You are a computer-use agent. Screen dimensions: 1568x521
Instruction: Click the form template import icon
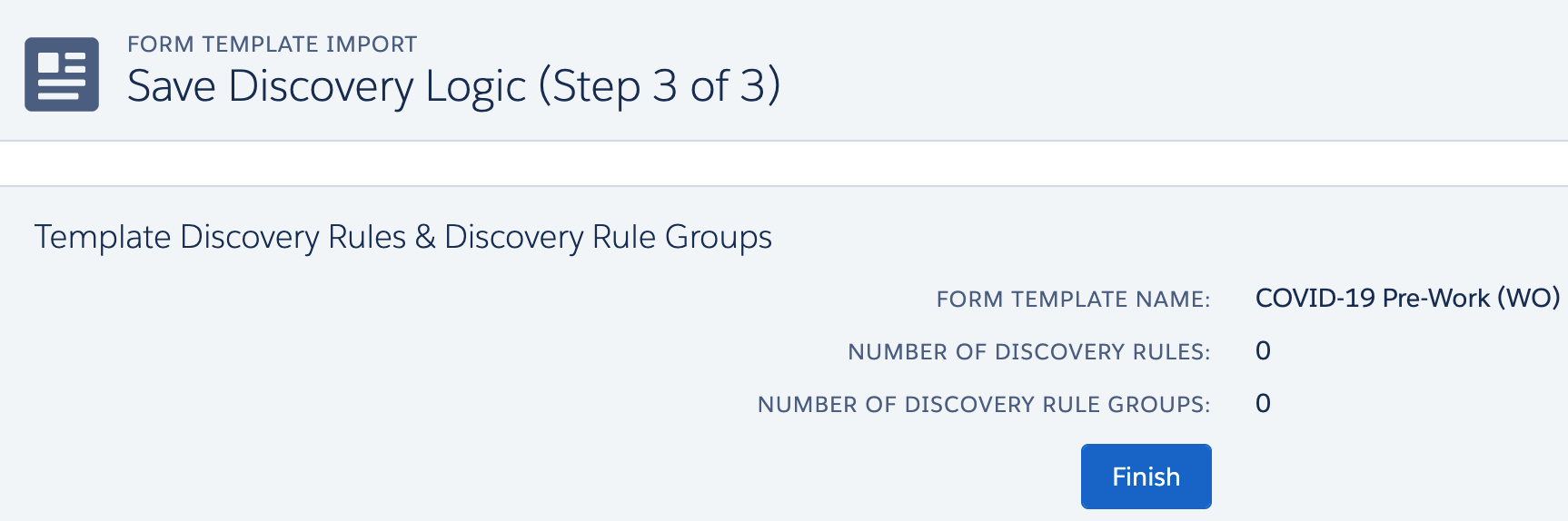point(62,74)
